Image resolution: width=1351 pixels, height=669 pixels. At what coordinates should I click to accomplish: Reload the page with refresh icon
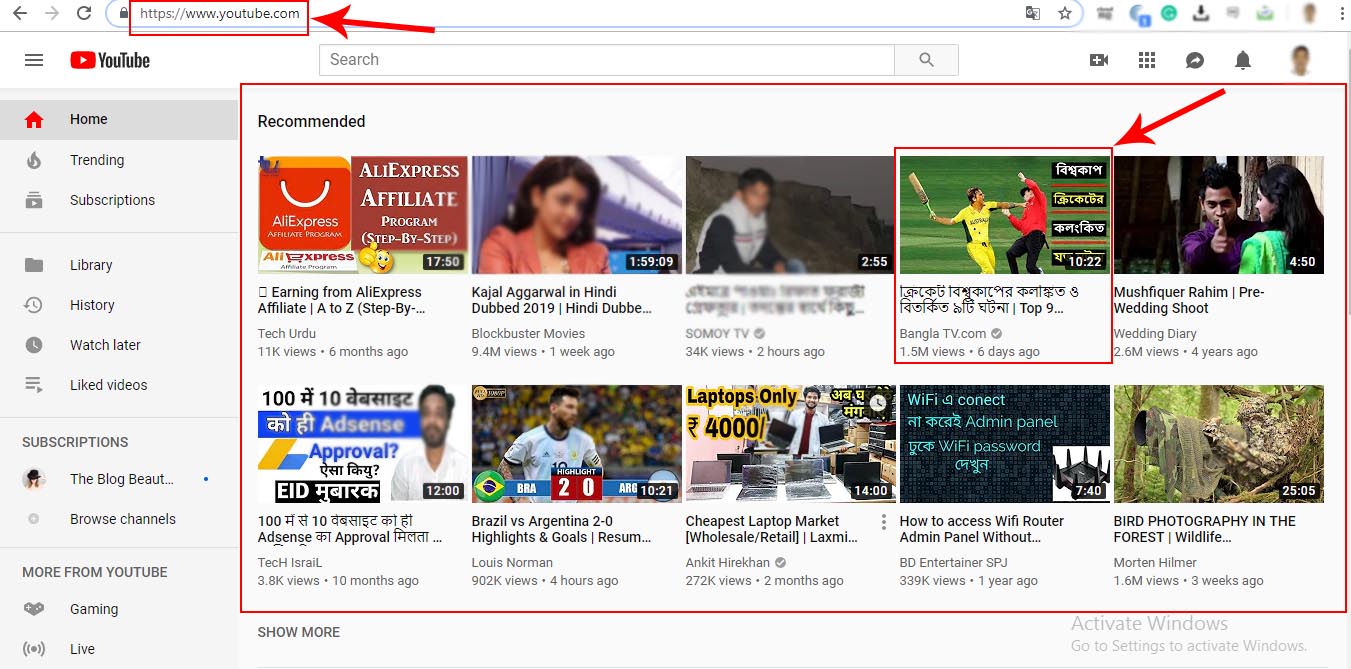click(x=86, y=14)
